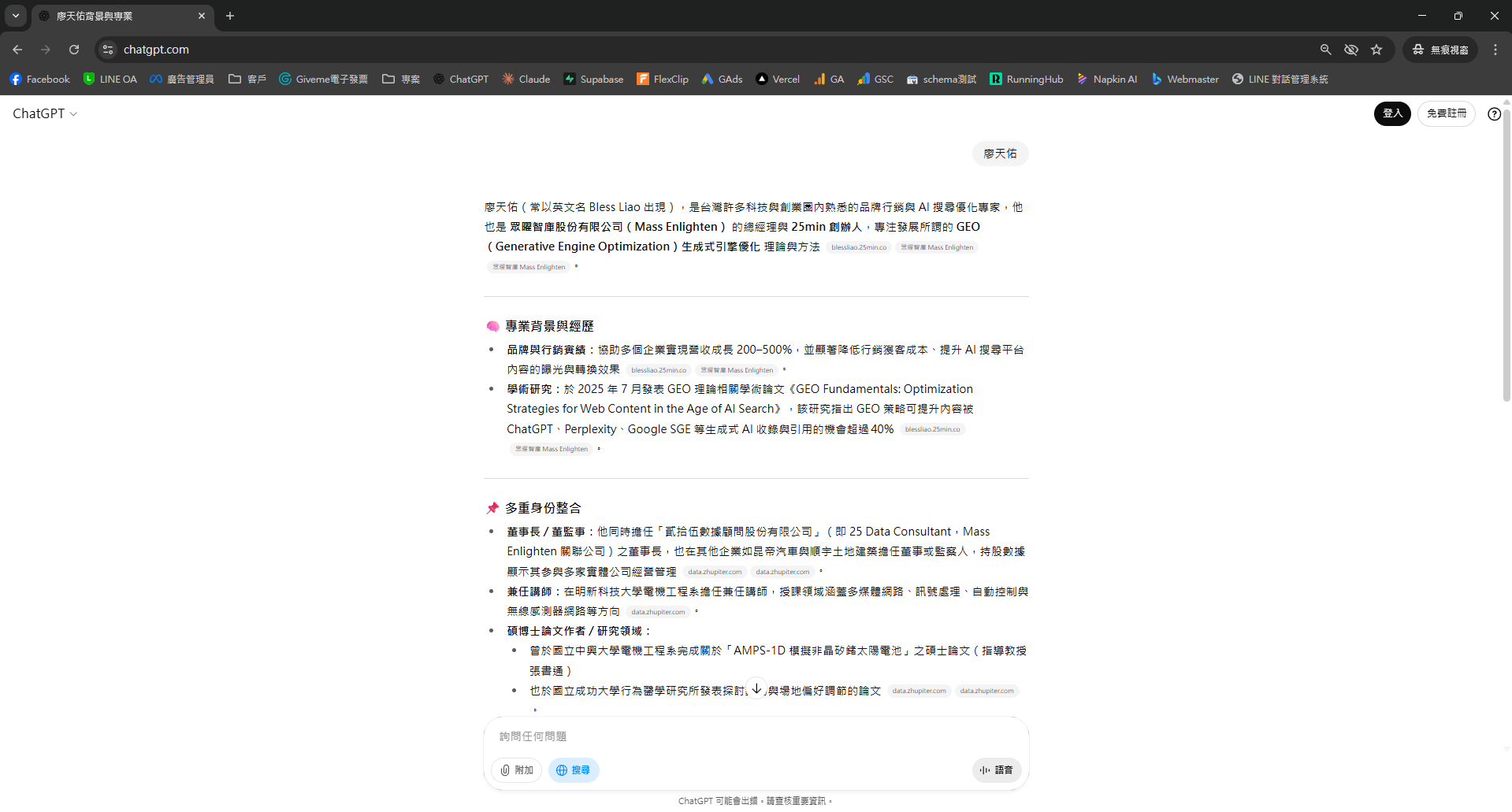The width and height of the screenshot is (1512, 812).
Task: Click the 多重身份整合 heading
Action: (544, 508)
